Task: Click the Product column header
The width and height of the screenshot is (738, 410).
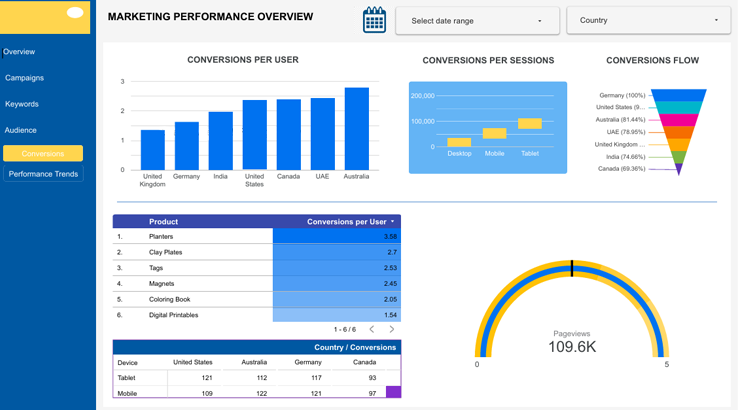Action: point(163,222)
